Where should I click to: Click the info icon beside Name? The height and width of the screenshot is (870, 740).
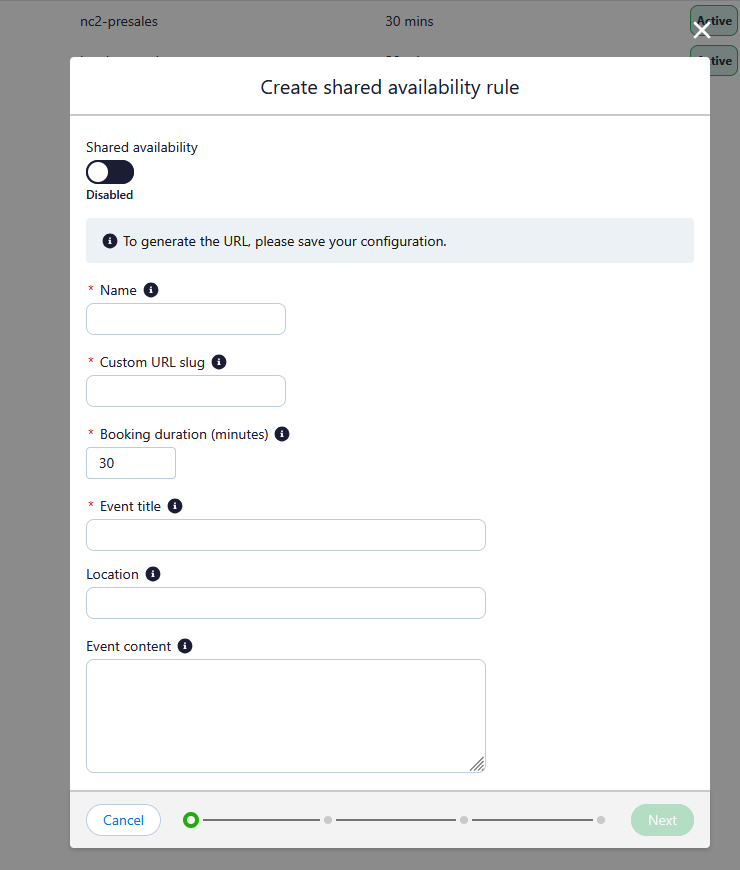click(x=151, y=290)
